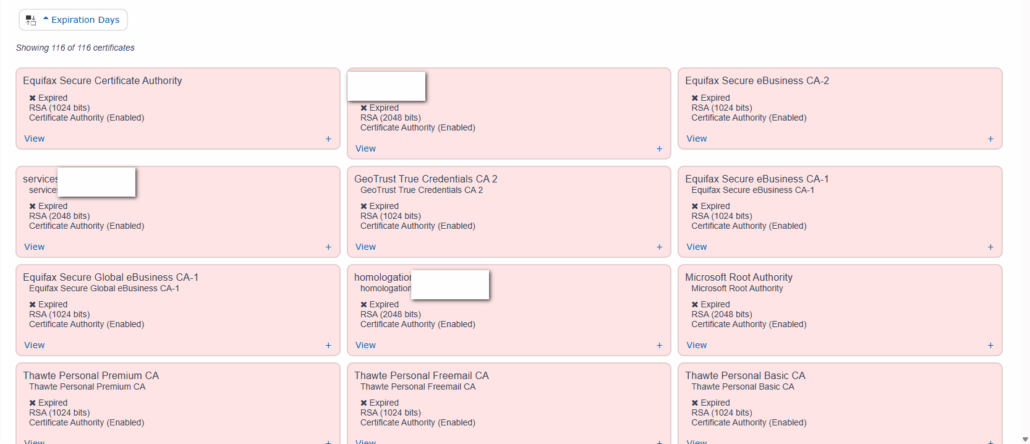Expand plus on Microsoft Root Authority card
Viewport: 1030px width, 444px height.
coord(990,346)
